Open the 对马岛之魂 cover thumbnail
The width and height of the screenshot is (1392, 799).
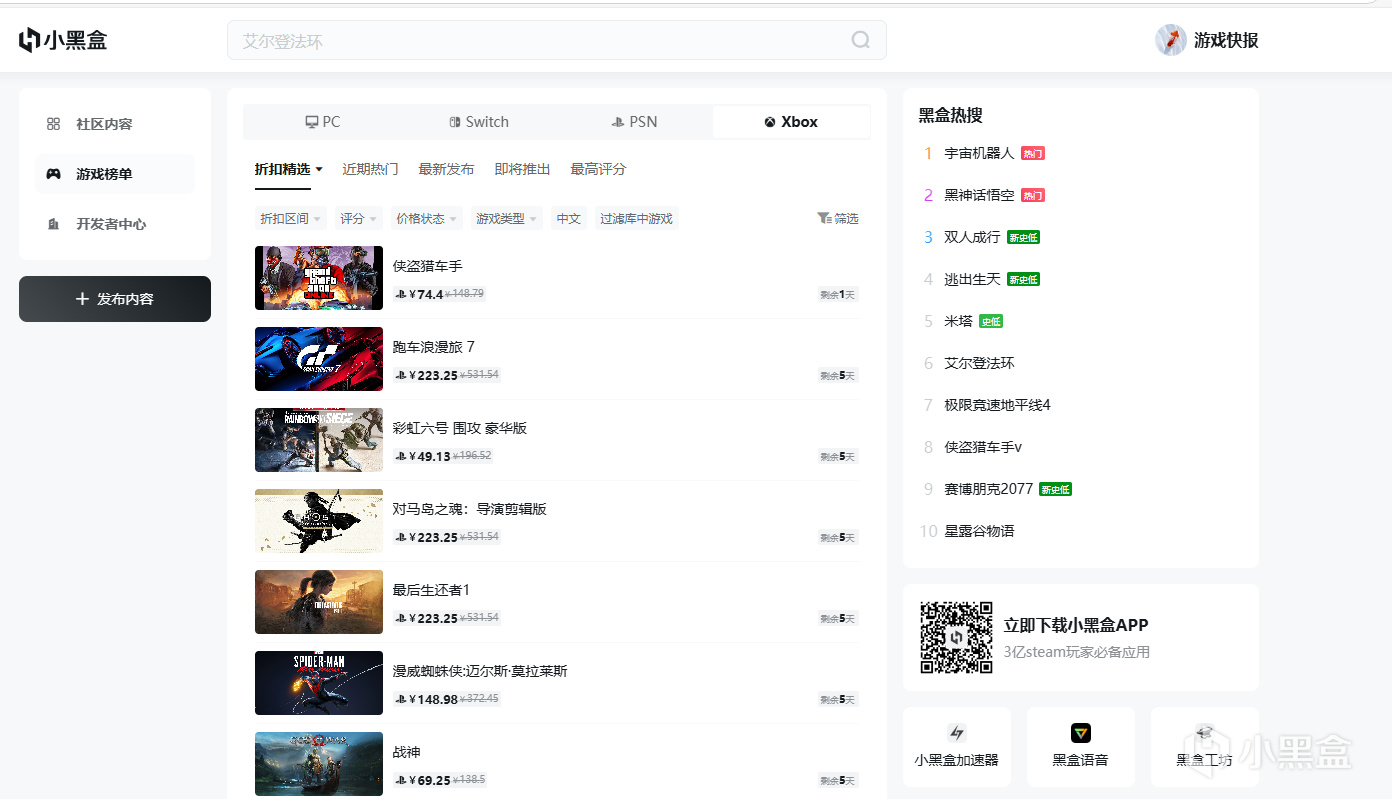(x=319, y=521)
